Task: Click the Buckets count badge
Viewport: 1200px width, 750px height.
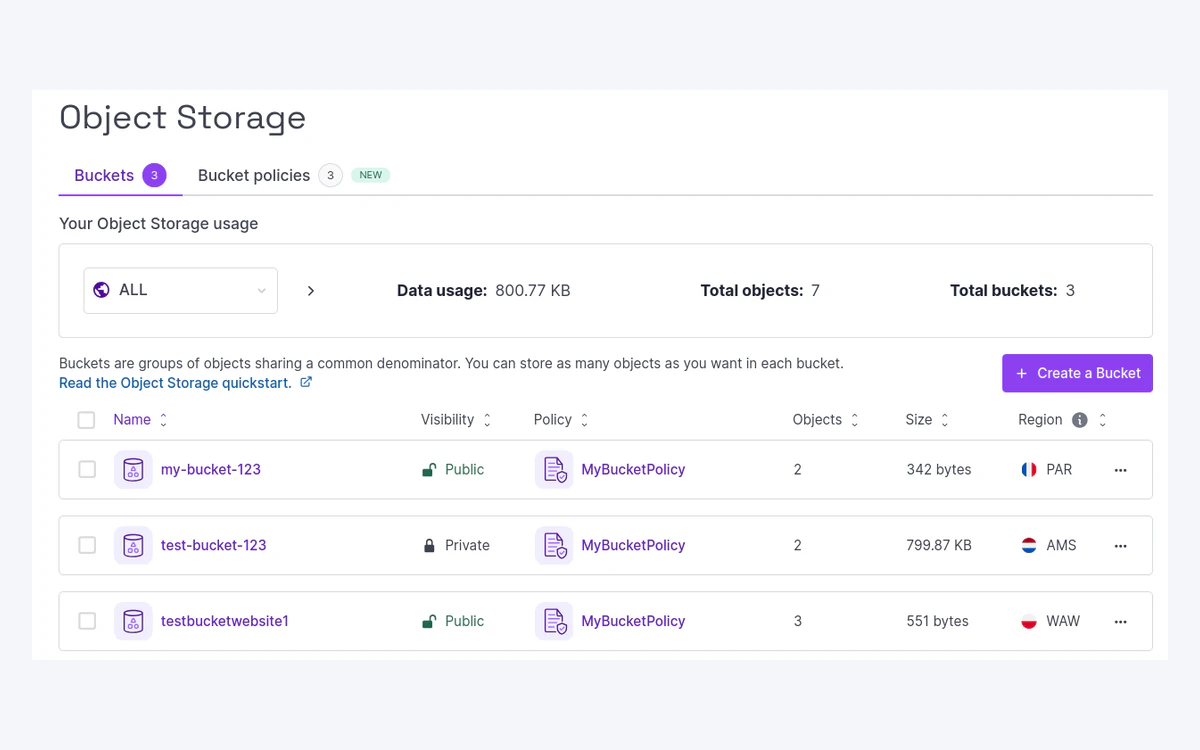Action: 154,175
